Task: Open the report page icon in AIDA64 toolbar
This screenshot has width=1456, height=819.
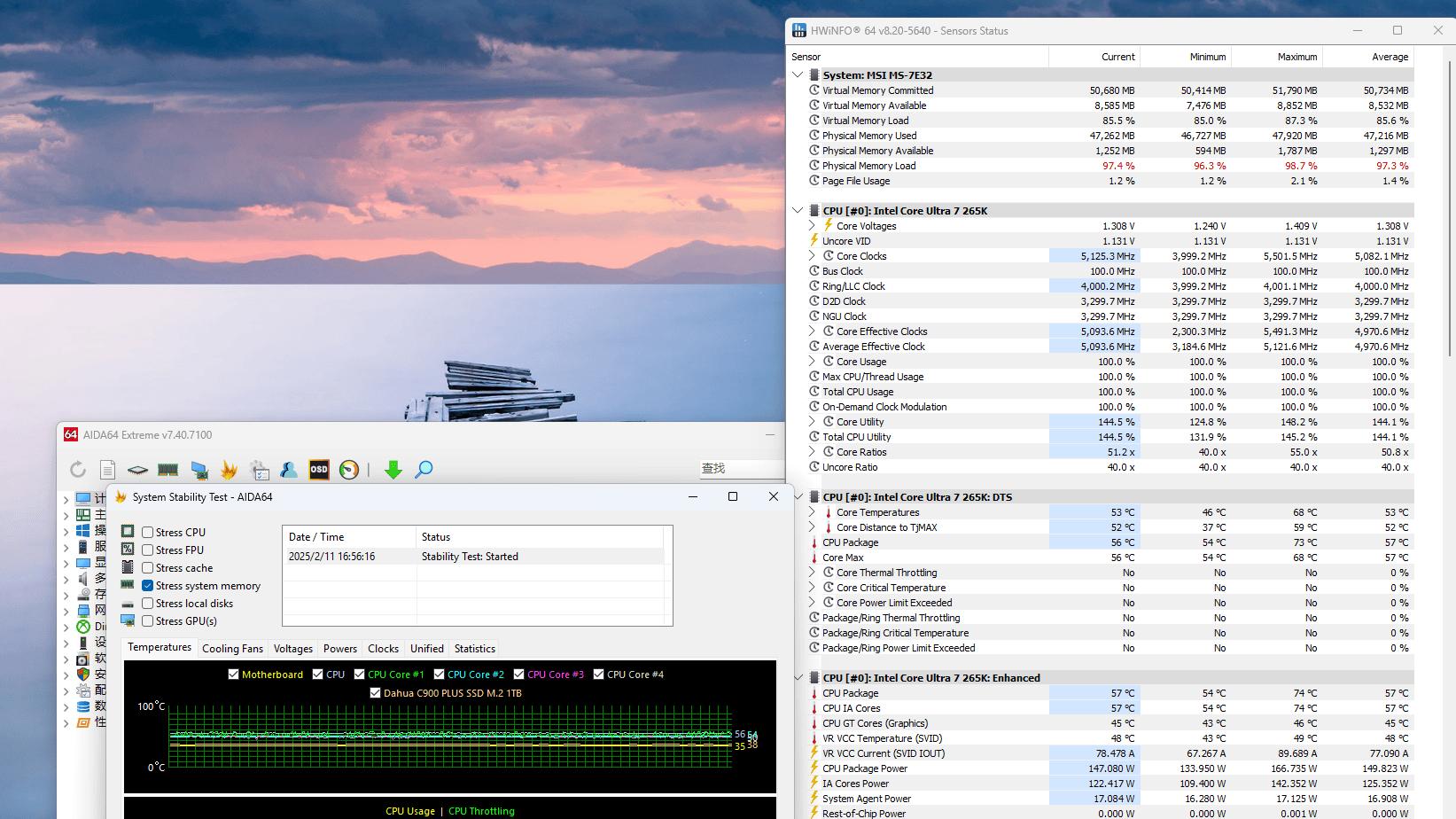Action: click(x=107, y=470)
